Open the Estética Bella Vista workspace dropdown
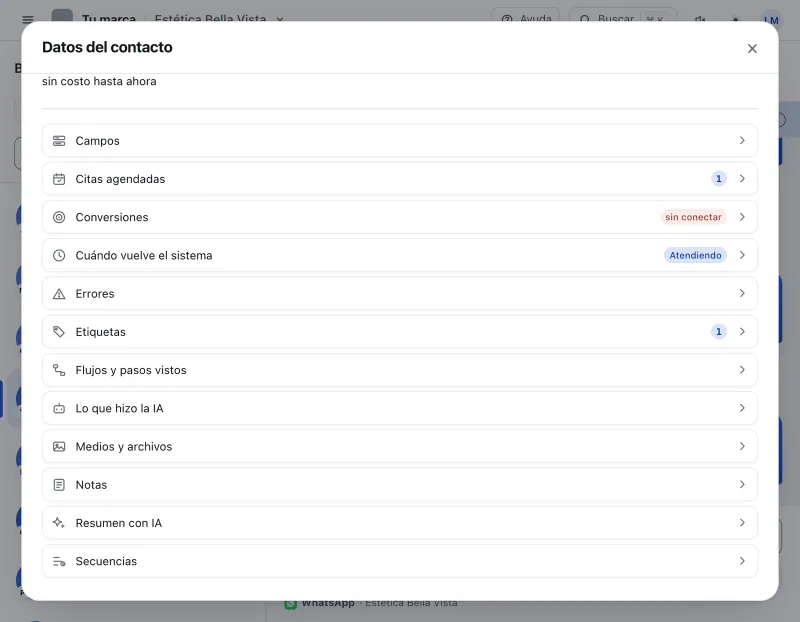Viewport: 800px width, 622px height. click(219, 19)
